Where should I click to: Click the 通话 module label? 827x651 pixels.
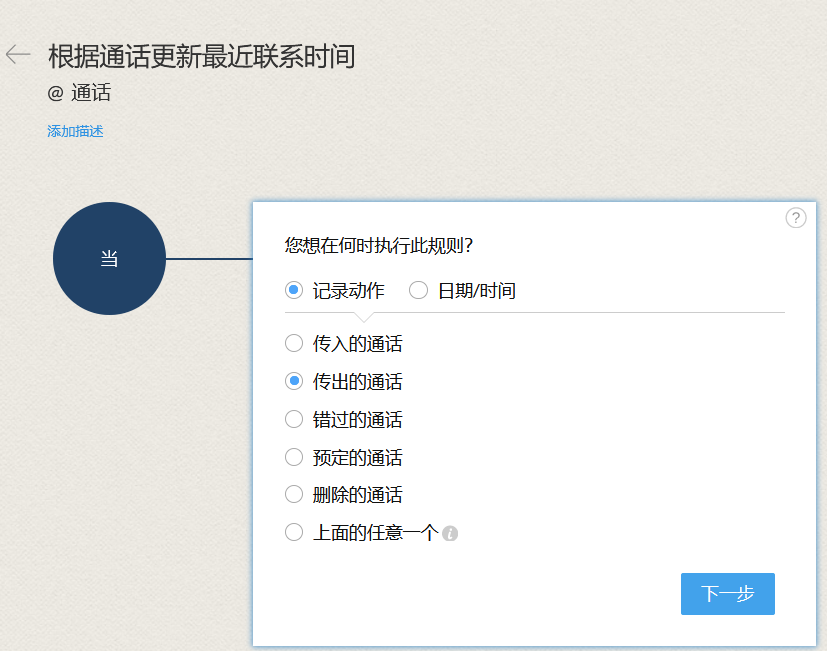91,94
